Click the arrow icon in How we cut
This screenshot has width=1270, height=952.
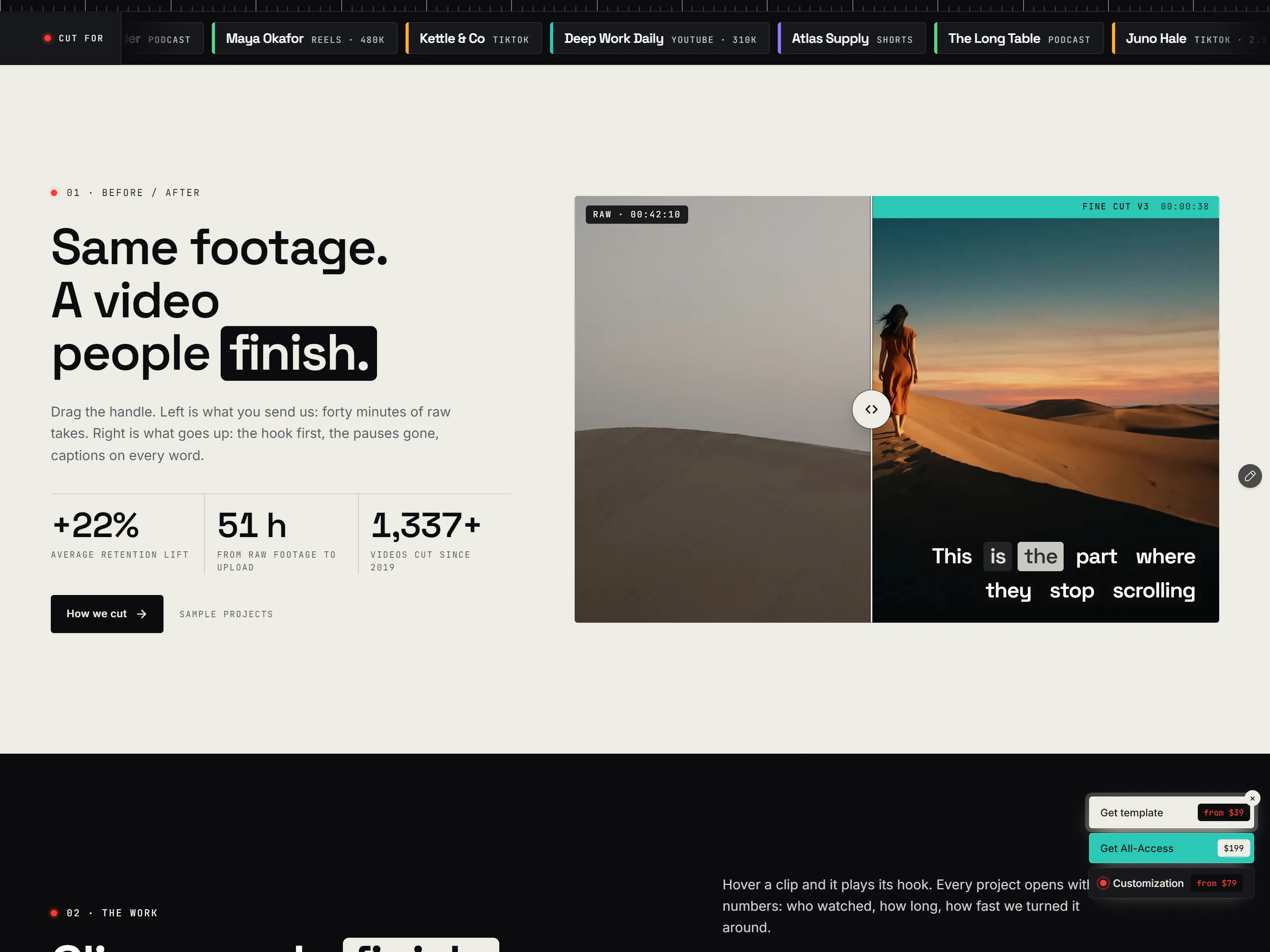[x=142, y=614]
